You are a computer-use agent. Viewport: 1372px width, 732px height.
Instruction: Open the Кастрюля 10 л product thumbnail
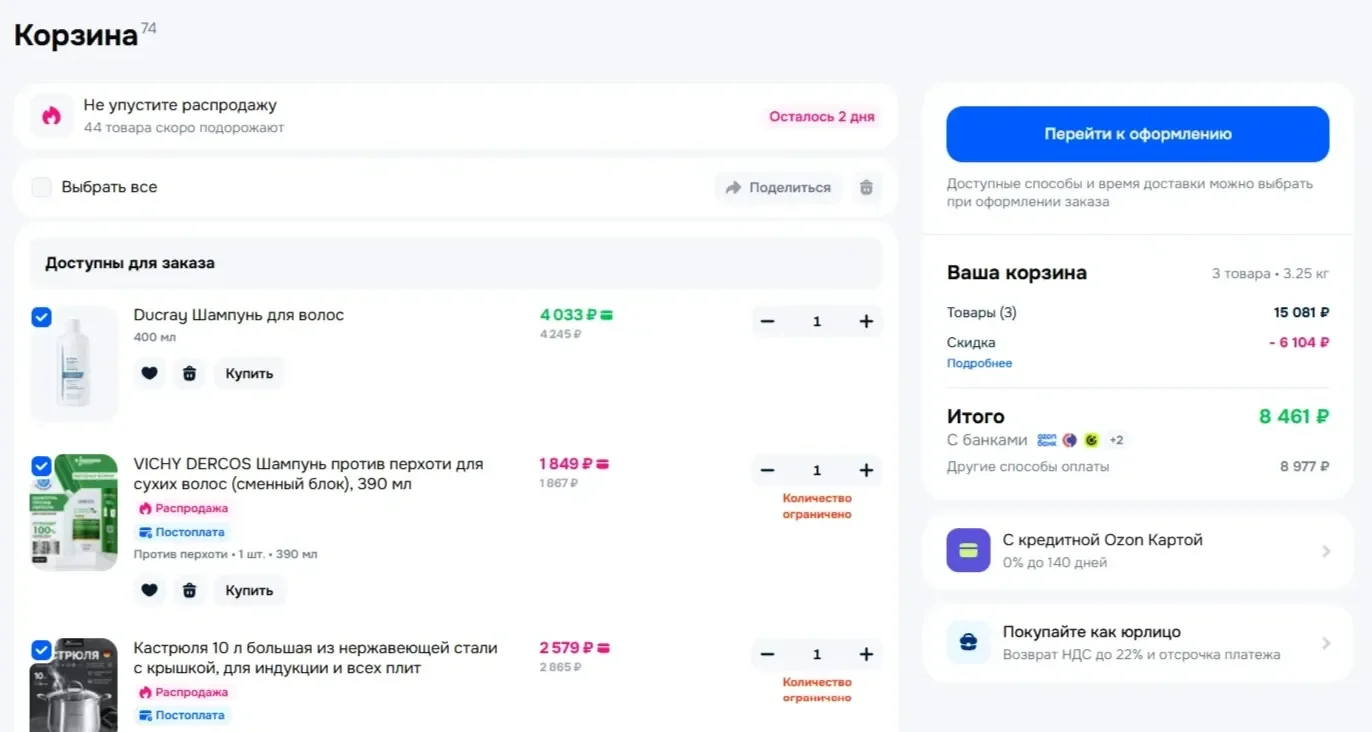[74, 685]
